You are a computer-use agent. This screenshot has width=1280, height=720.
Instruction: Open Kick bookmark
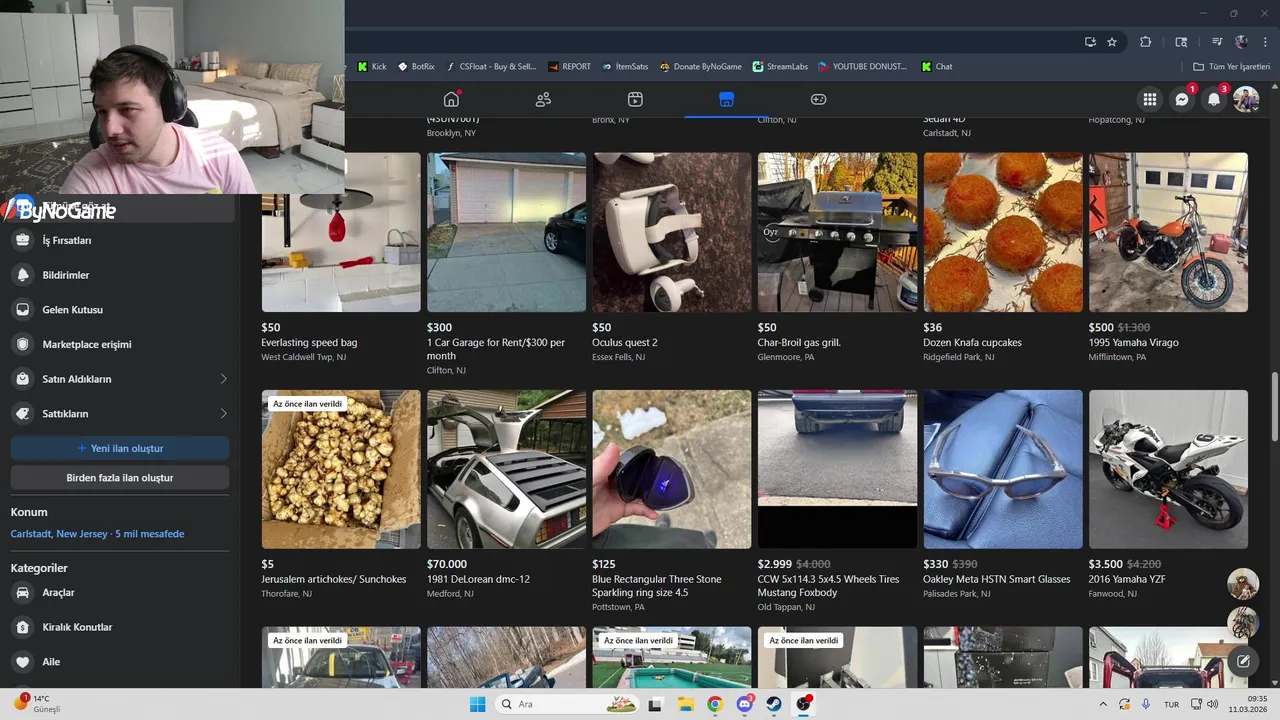(372, 67)
